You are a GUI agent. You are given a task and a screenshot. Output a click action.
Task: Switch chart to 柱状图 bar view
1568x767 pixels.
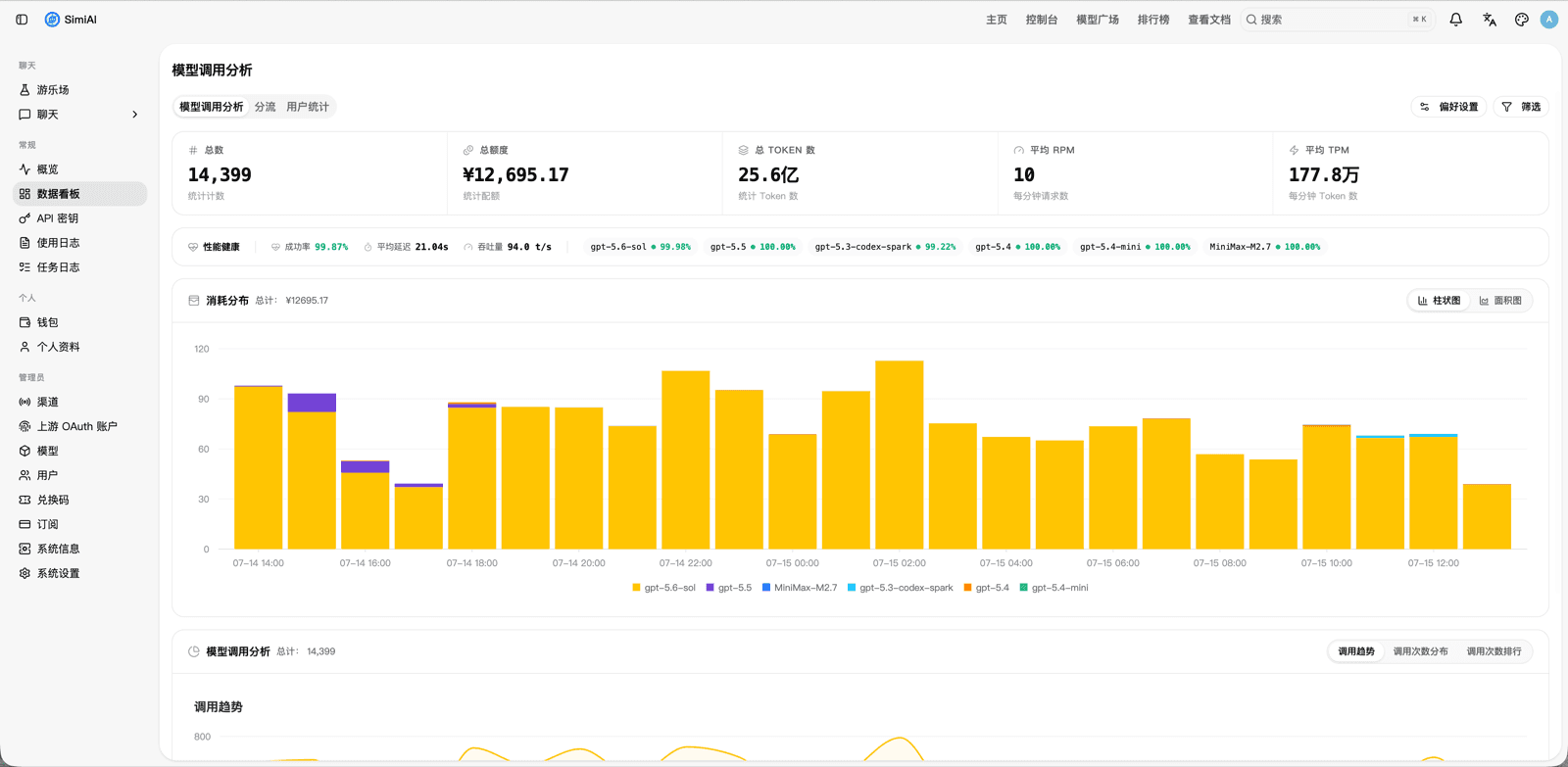[1440, 301]
